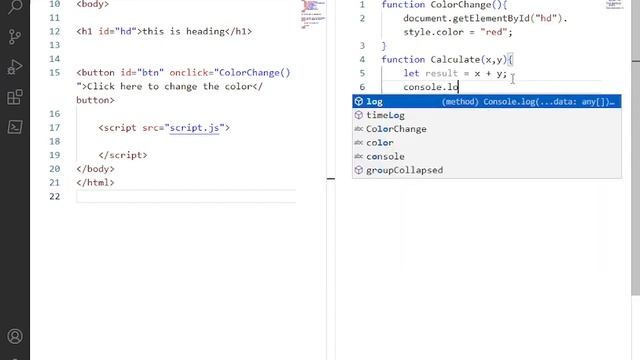
Task: Click the method cube icon beside 'log'
Action: coord(359,102)
